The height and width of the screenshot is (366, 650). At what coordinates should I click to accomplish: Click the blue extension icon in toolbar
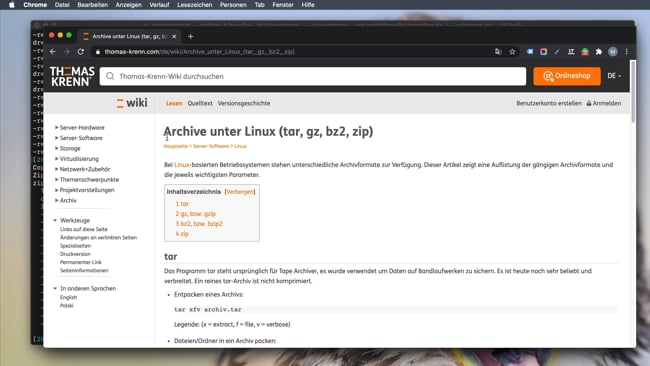(530, 52)
